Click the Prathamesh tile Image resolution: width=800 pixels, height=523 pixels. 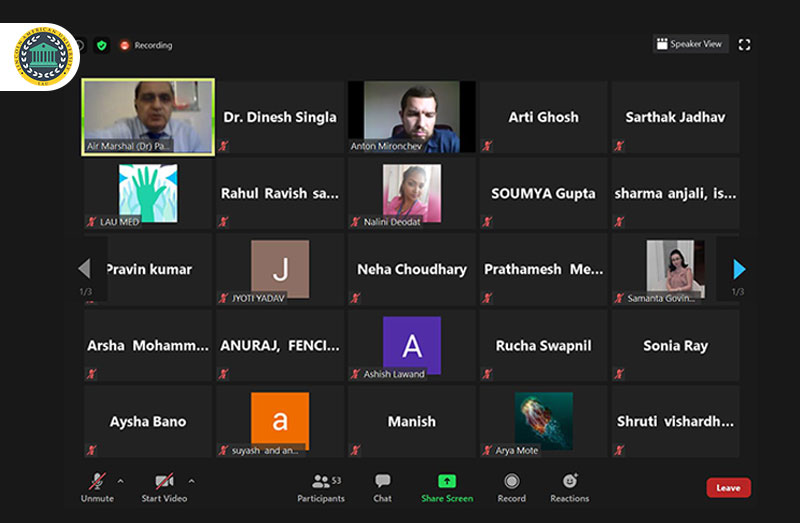[543, 269]
